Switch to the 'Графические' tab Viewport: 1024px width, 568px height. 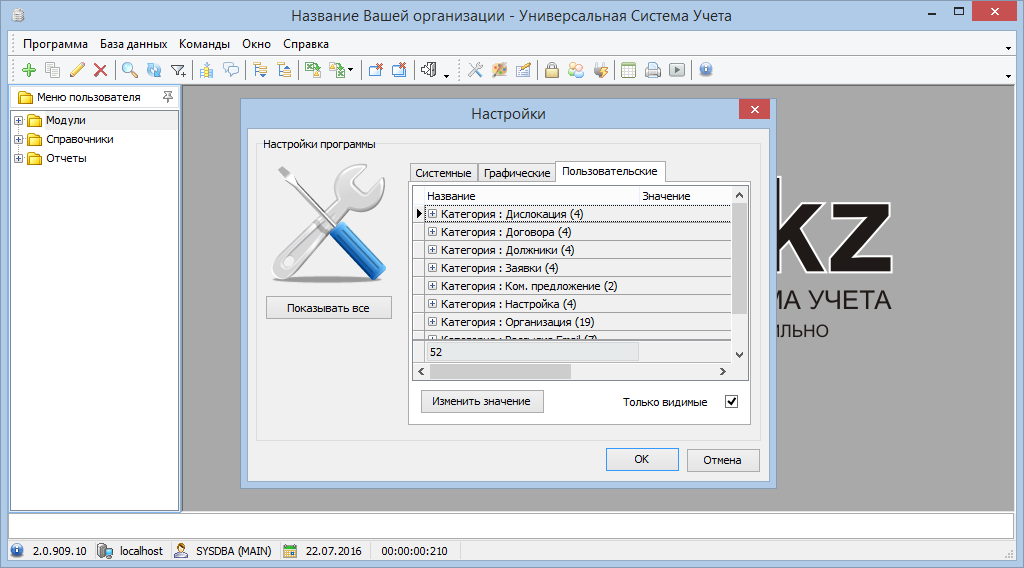pos(516,173)
